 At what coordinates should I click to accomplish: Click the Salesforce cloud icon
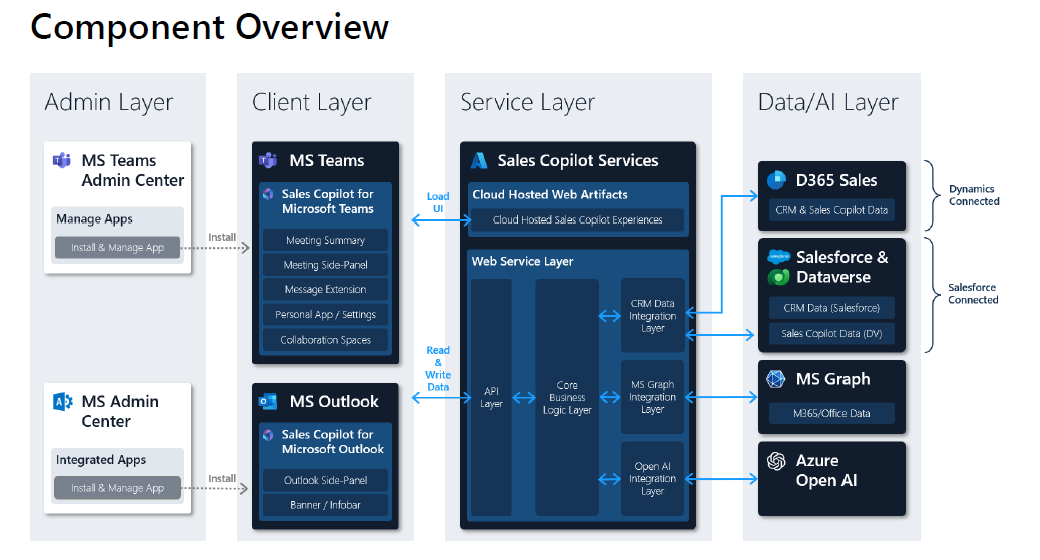[x=778, y=256]
